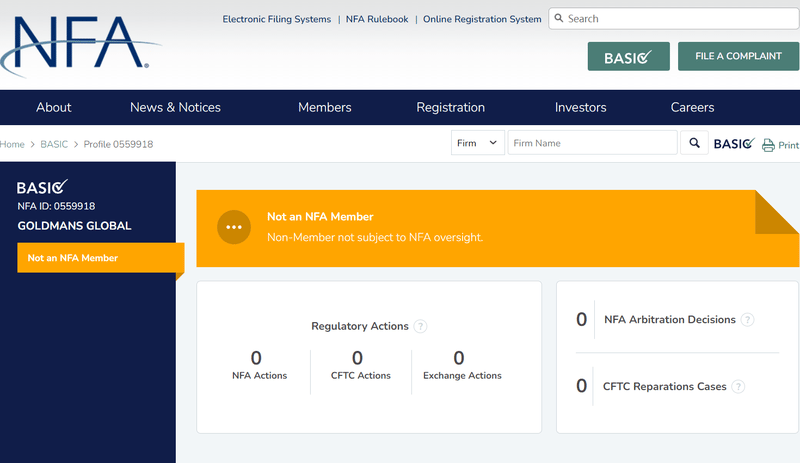
Task: Expand the Firm search type dropdown
Action: point(478,143)
